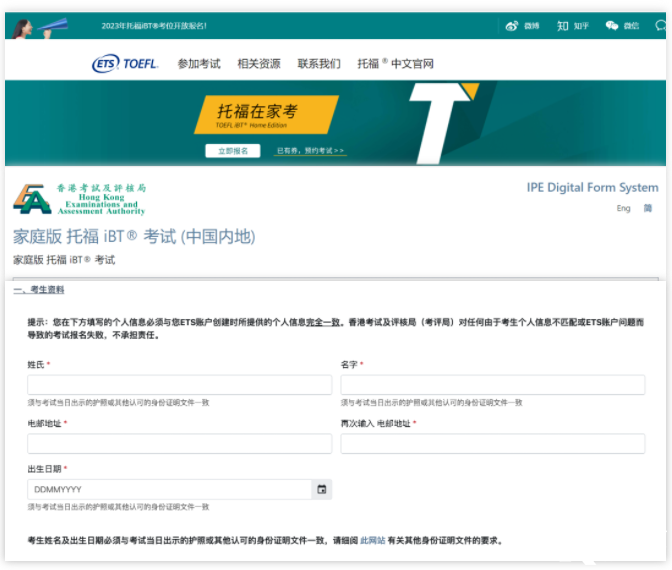Focus the 名字 input field

(493, 385)
